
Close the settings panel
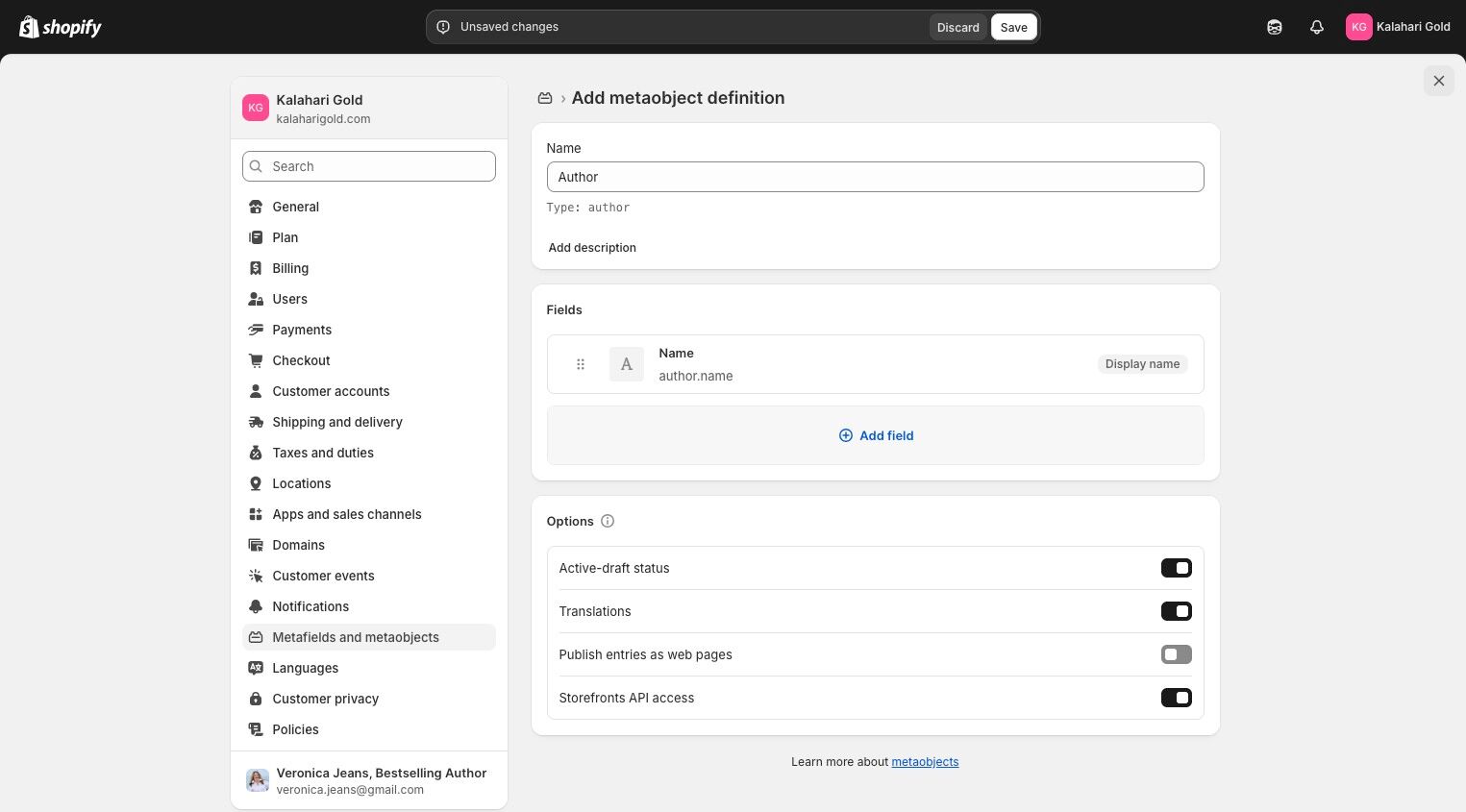click(1438, 81)
